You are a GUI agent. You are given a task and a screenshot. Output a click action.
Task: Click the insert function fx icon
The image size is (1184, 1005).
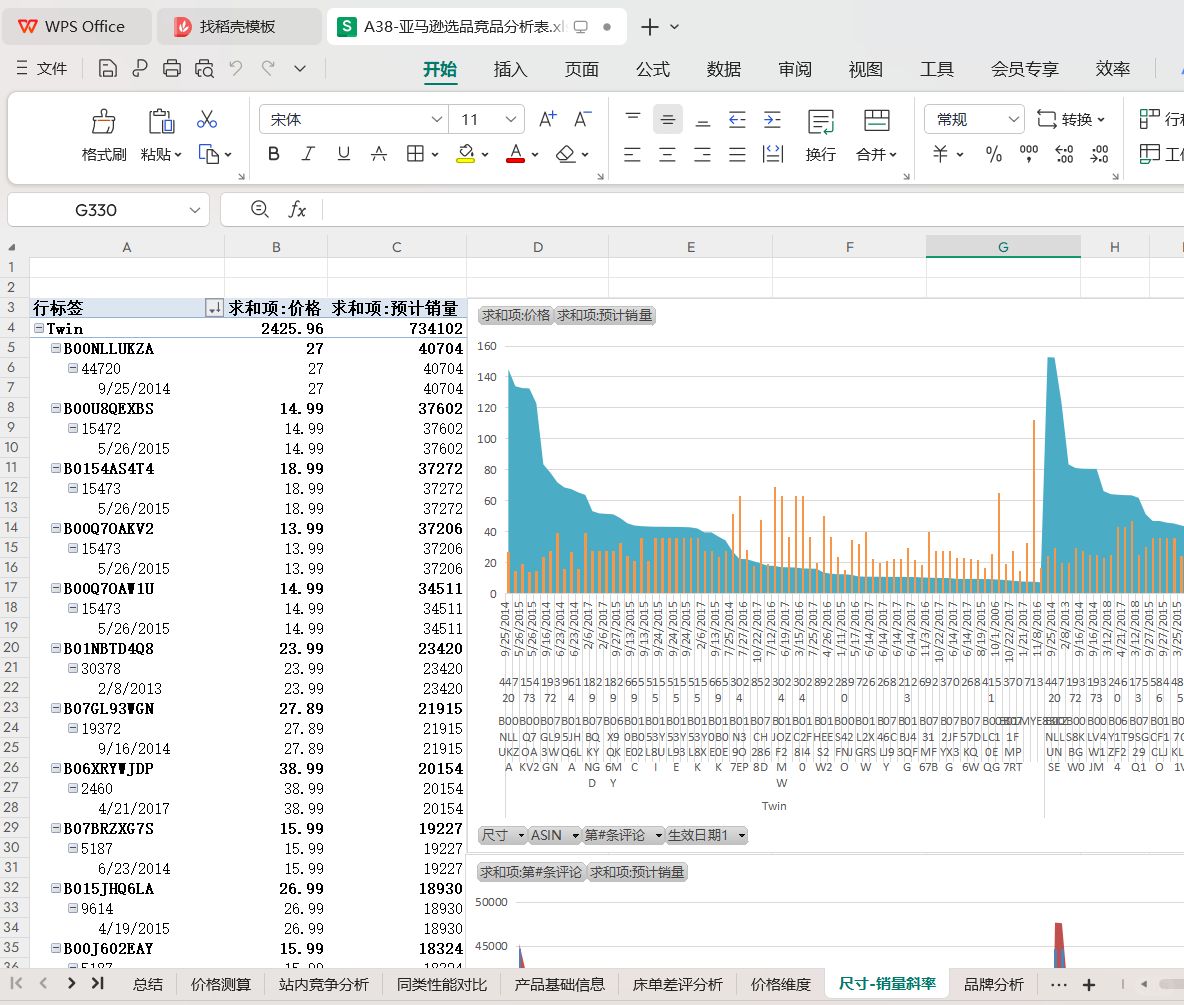click(297, 210)
